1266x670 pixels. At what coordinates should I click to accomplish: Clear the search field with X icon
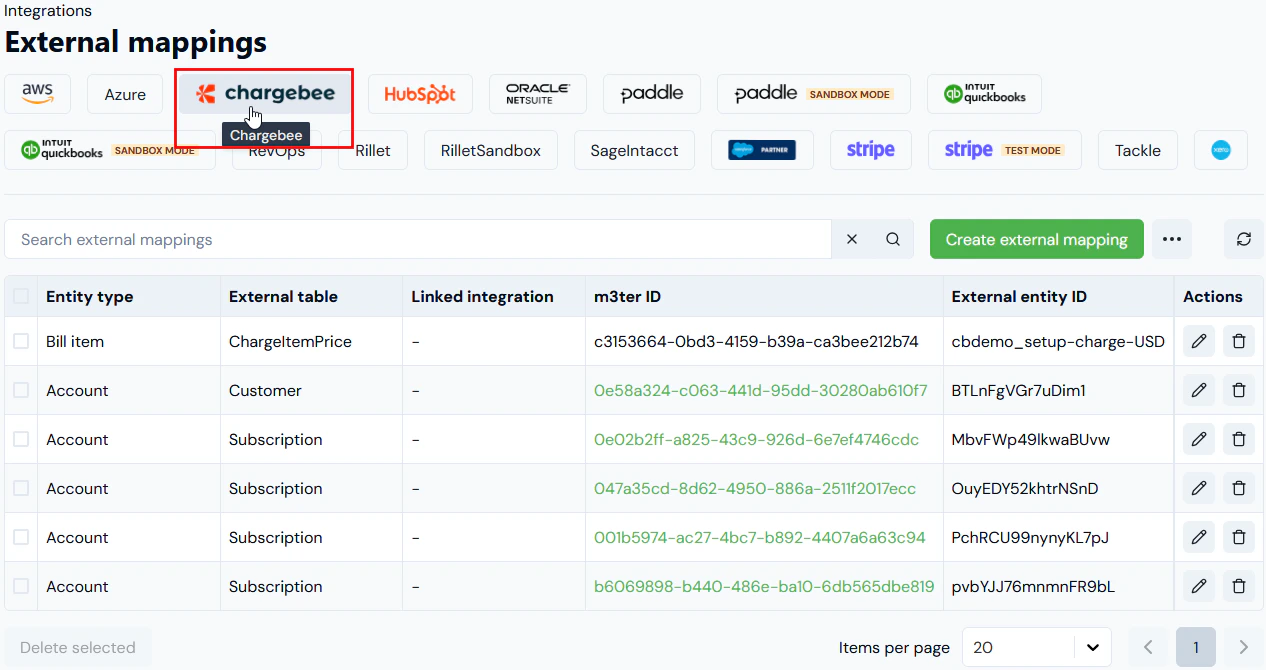point(852,239)
